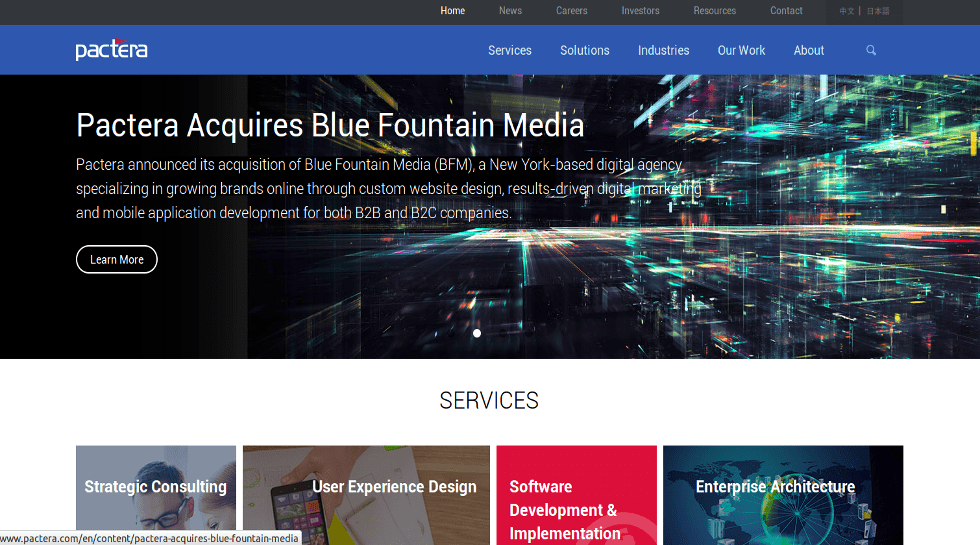Go to the News page link
The image size is (980, 545).
(510, 11)
